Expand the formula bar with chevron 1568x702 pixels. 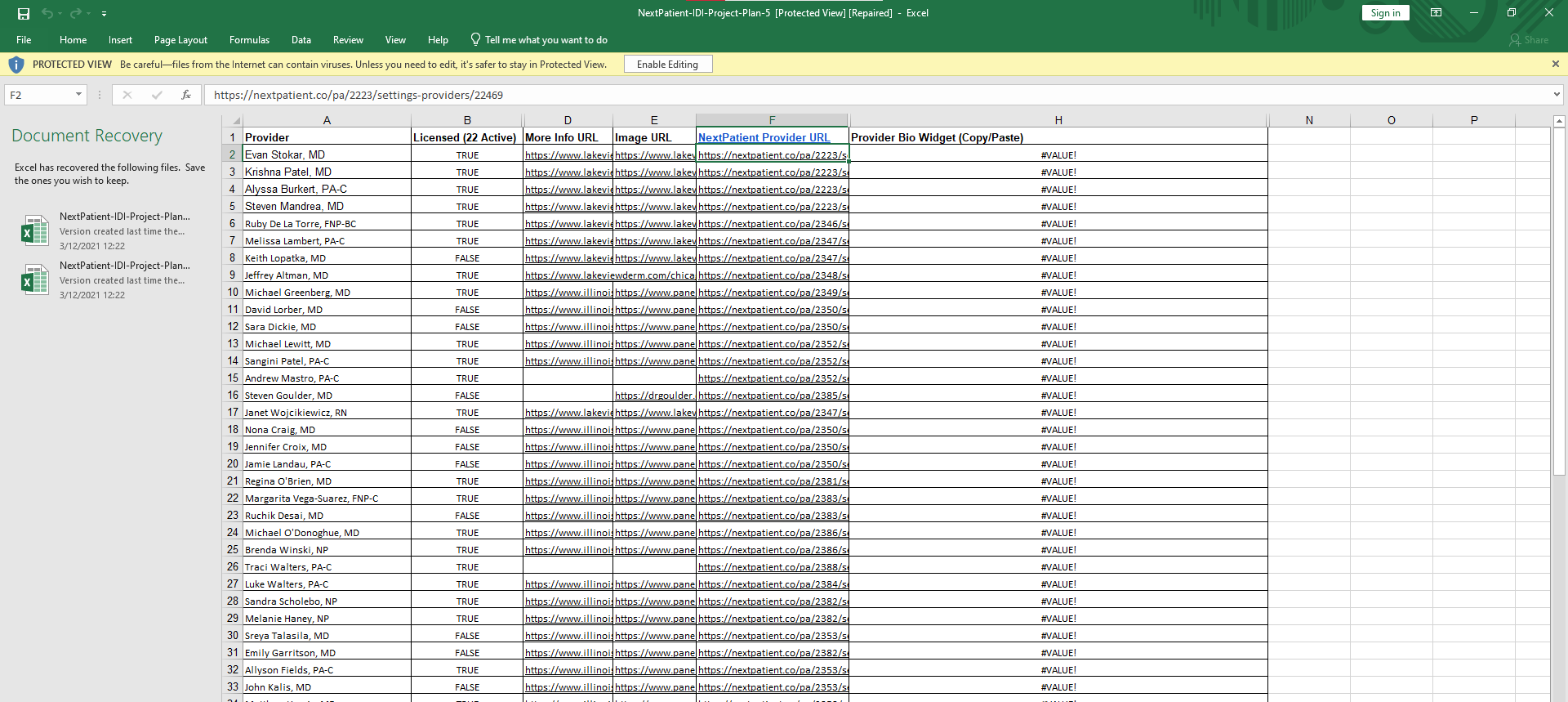coord(1556,95)
